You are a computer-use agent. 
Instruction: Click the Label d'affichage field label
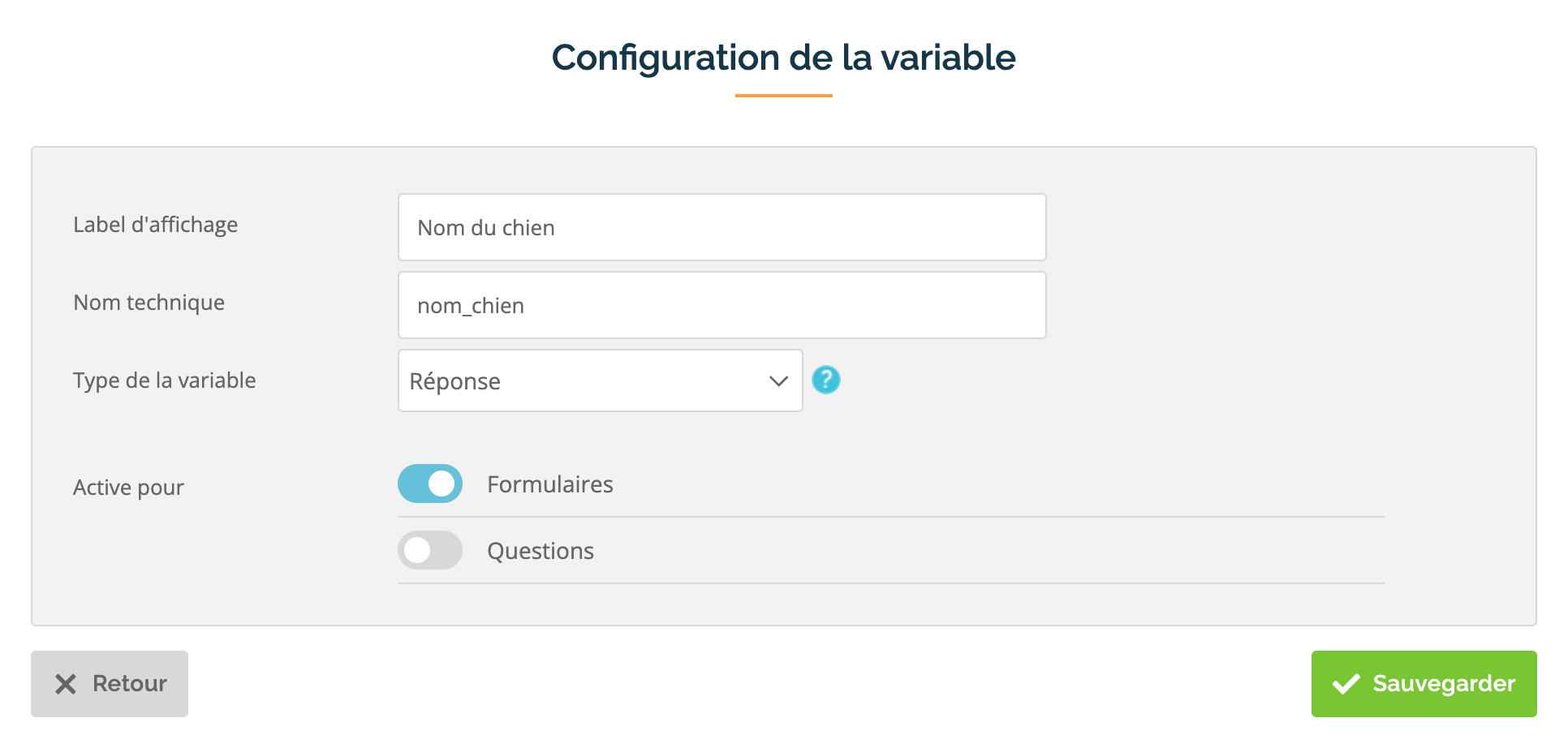155,225
